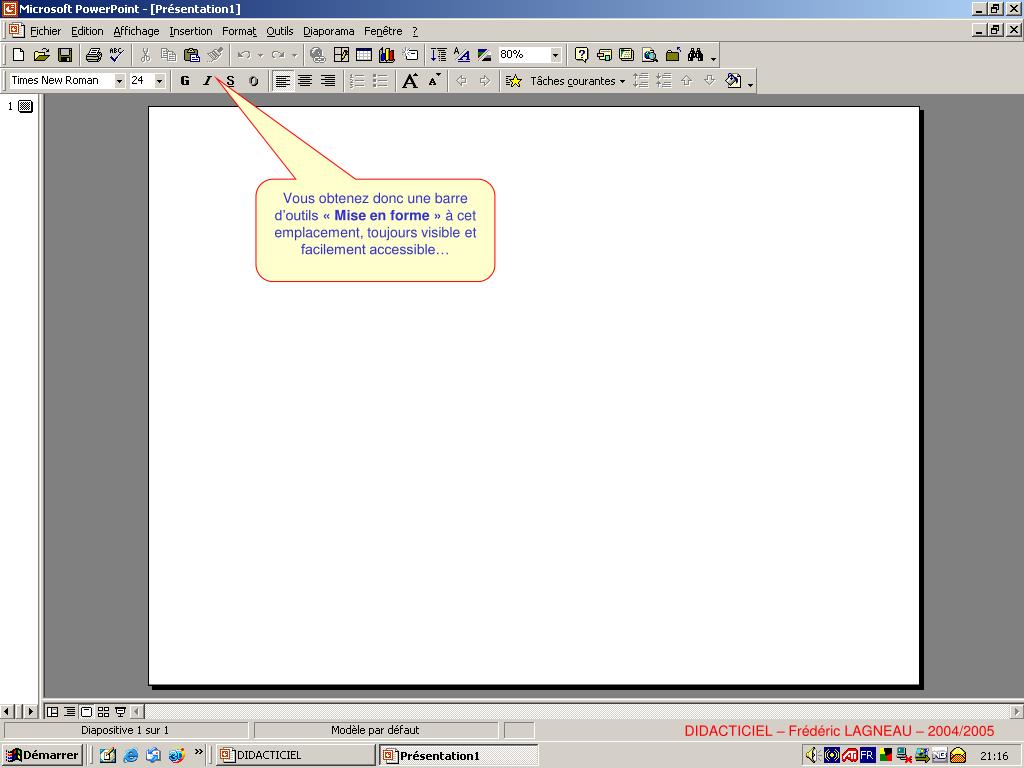Open the undo history dropdown arrow
Viewport: 1024px width, 768px height.
coord(260,55)
